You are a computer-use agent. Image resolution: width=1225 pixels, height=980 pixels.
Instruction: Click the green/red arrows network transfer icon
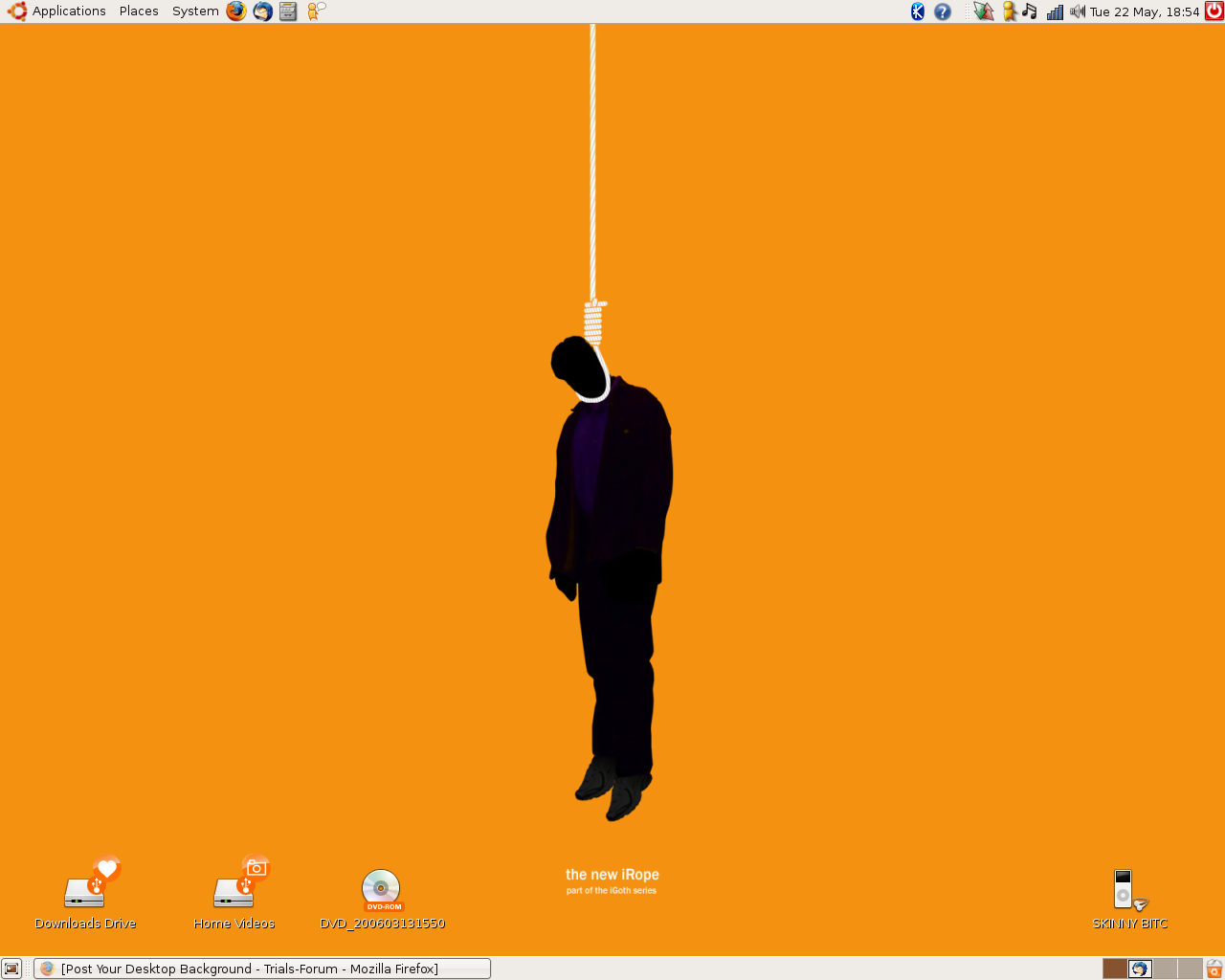(x=984, y=11)
